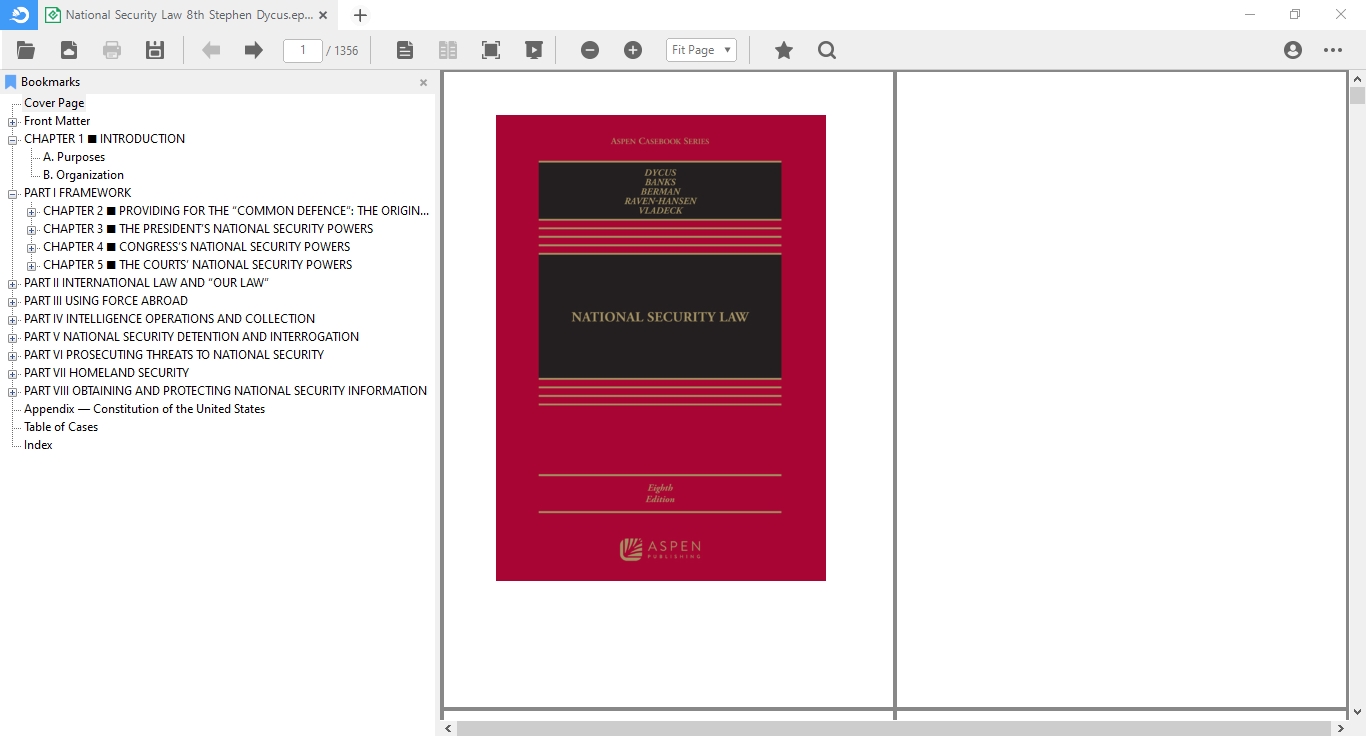
Task: Expand PART VIII Obtaining Information node
Action: [x=13, y=392]
